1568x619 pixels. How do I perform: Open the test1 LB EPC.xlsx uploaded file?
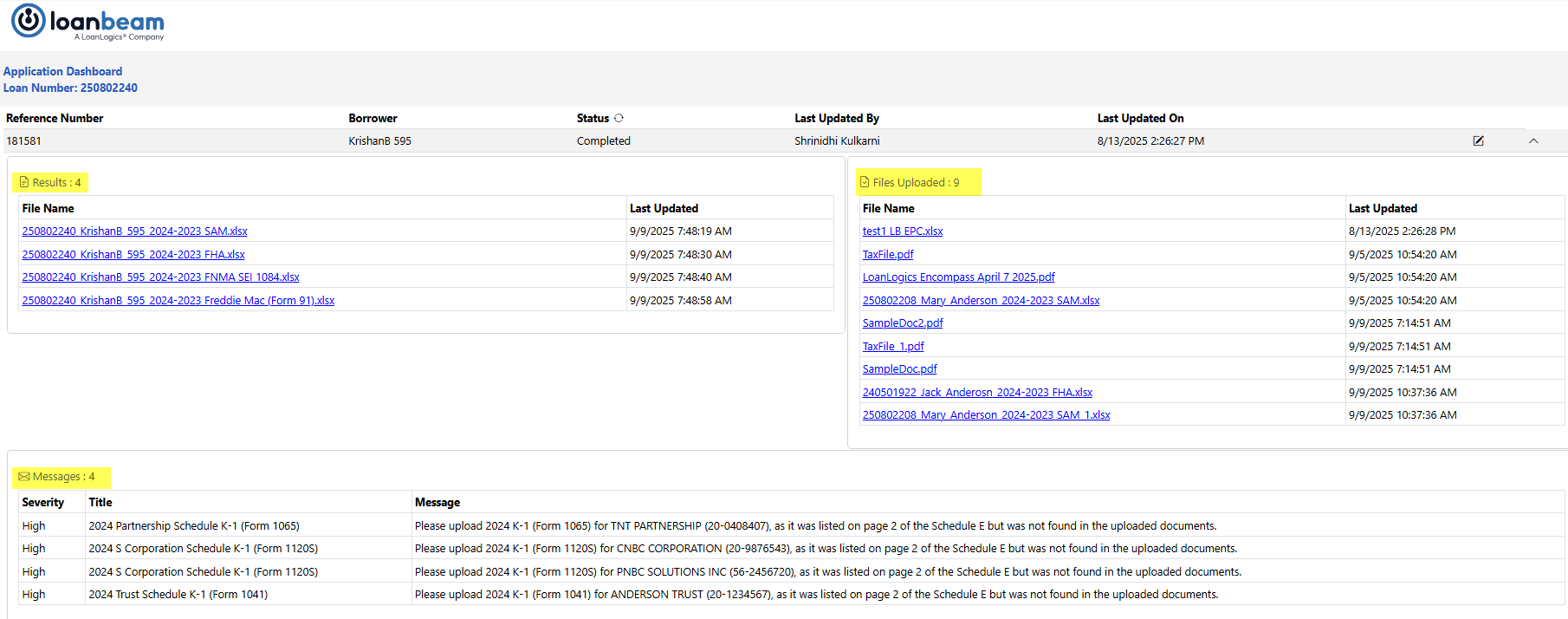pyautogui.click(x=902, y=231)
